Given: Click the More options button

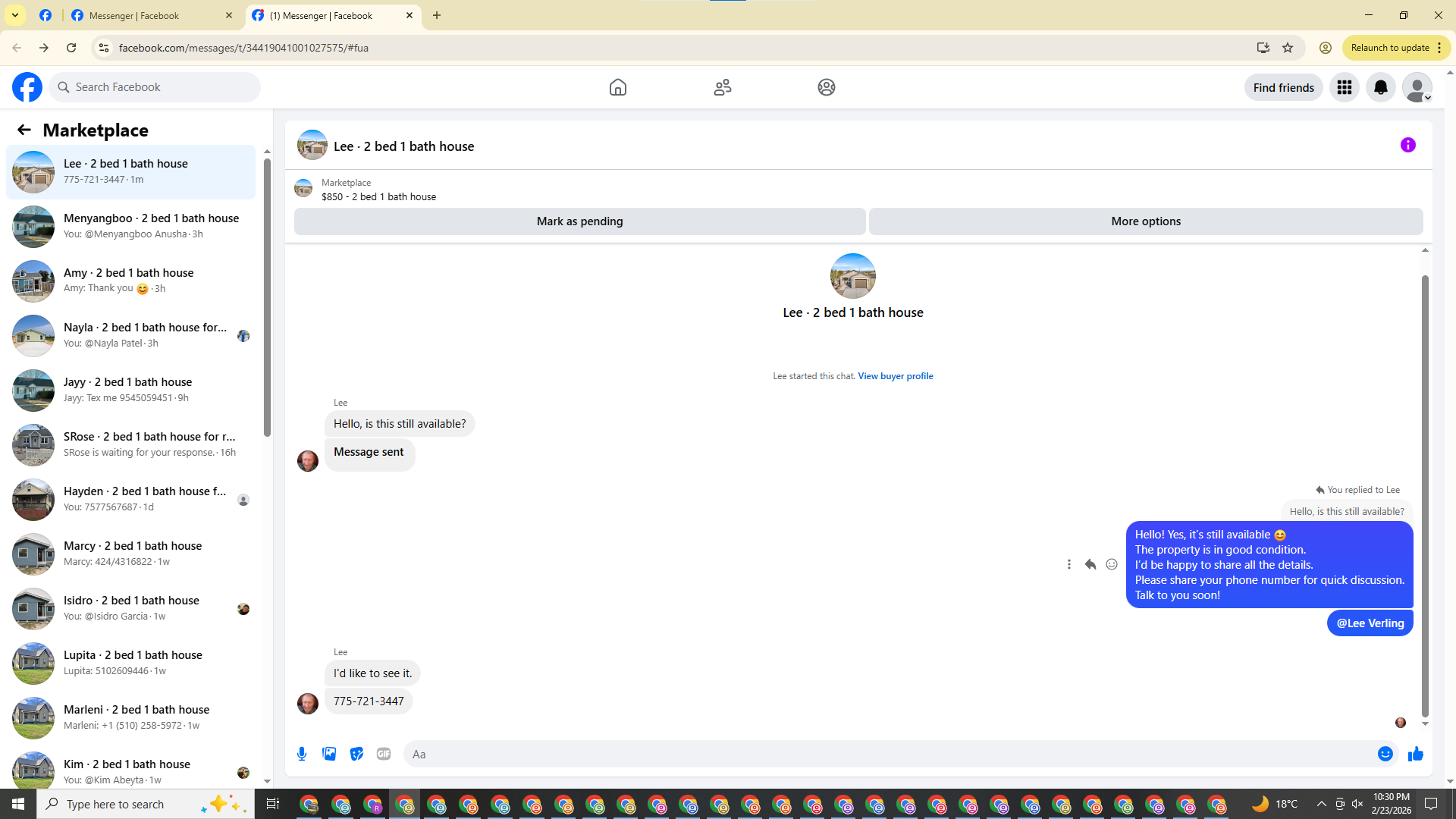Looking at the screenshot, I should pyautogui.click(x=1145, y=221).
